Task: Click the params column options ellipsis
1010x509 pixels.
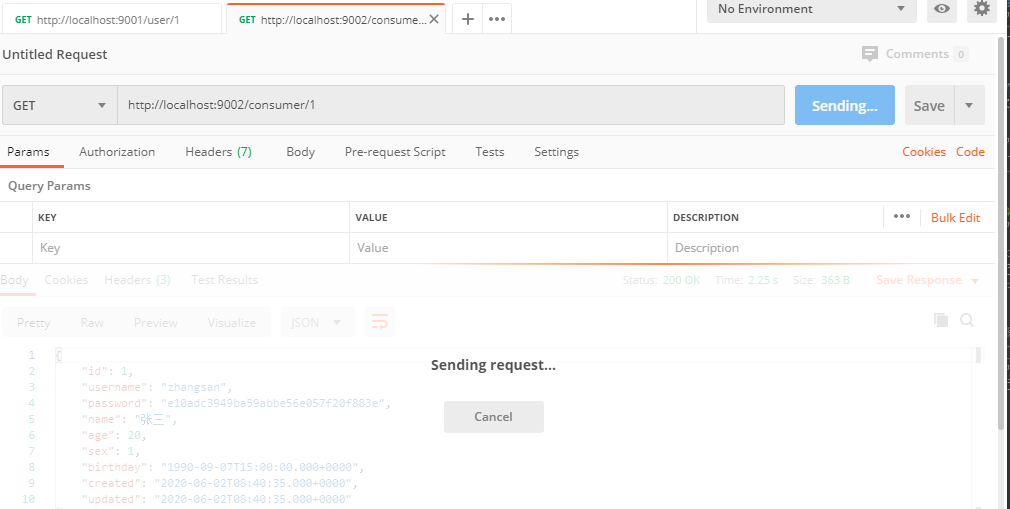Action: coord(902,217)
